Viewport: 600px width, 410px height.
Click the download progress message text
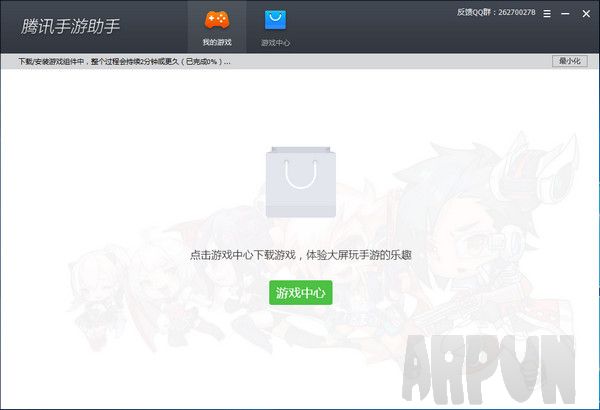(124, 62)
